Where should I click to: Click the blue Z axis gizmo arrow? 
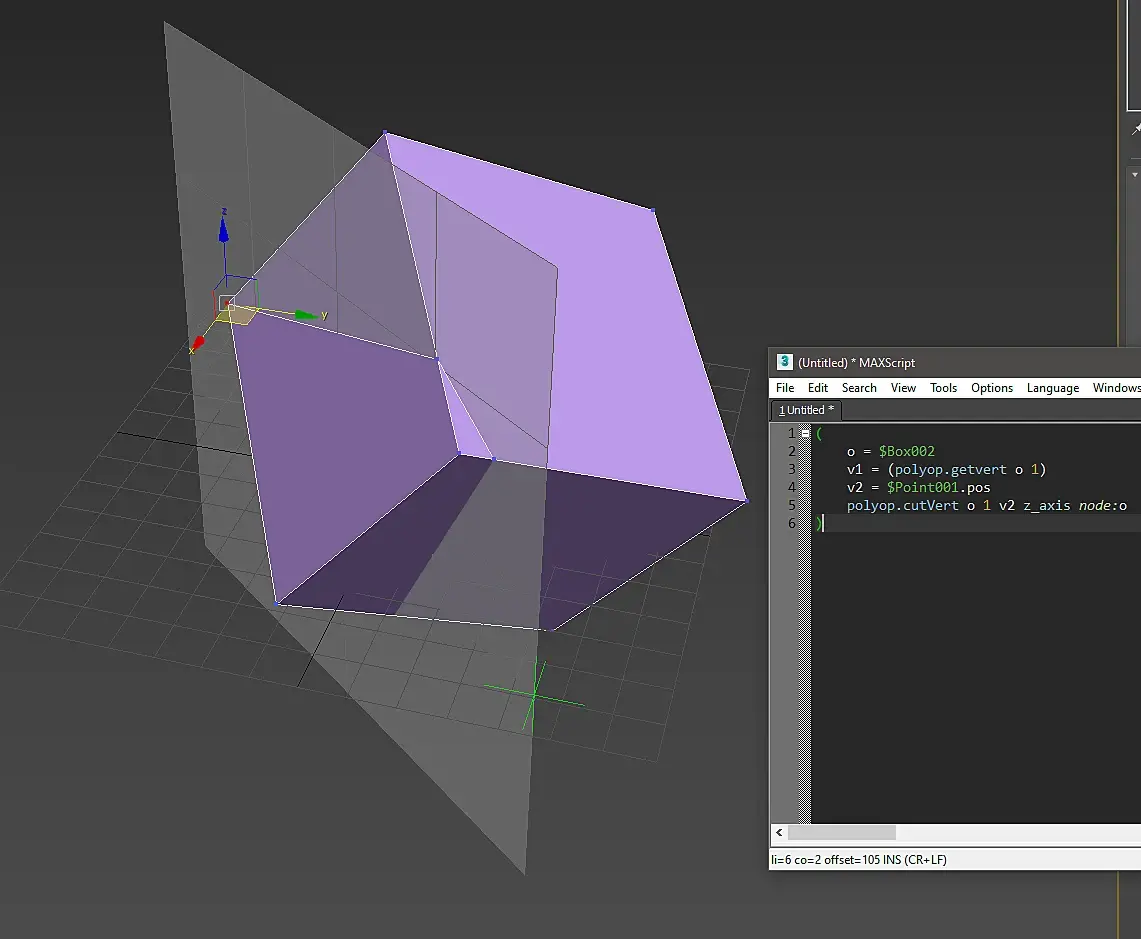pos(224,230)
